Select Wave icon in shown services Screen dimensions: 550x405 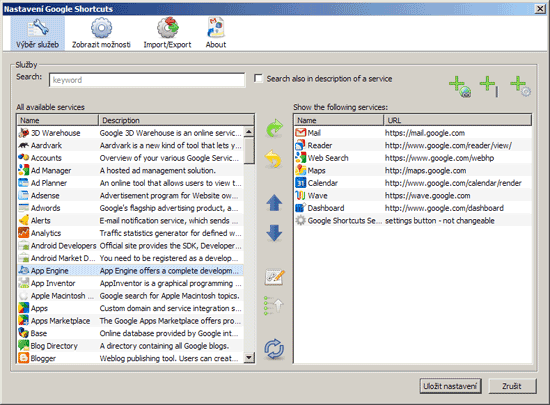point(301,195)
